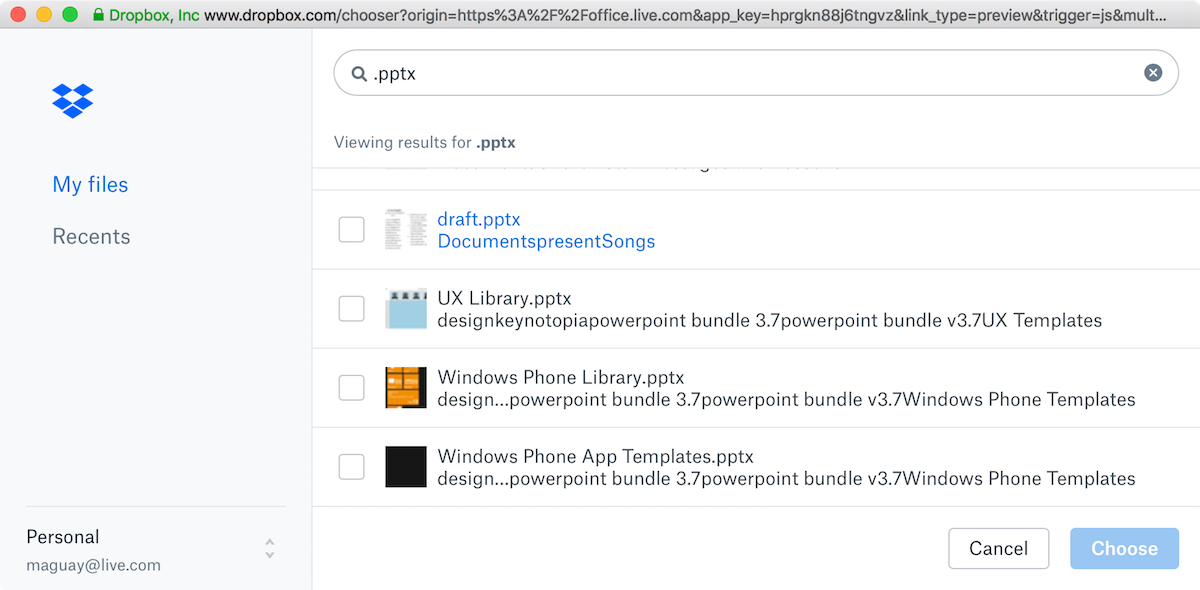Expand the Personal account switcher arrows
This screenshot has width=1200, height=590.
tap(270, 549)
